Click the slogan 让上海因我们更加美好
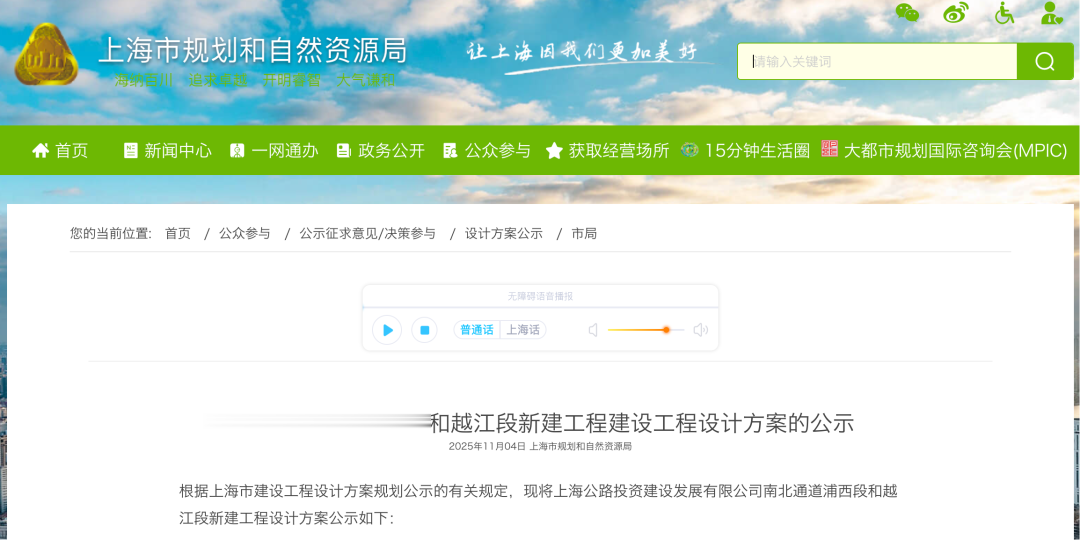The width and height of the screenshot is (1080, 540). [x=583, y=54]
